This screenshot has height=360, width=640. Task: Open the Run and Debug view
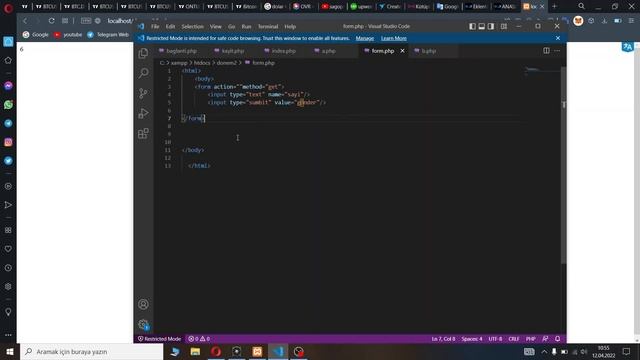143,113
